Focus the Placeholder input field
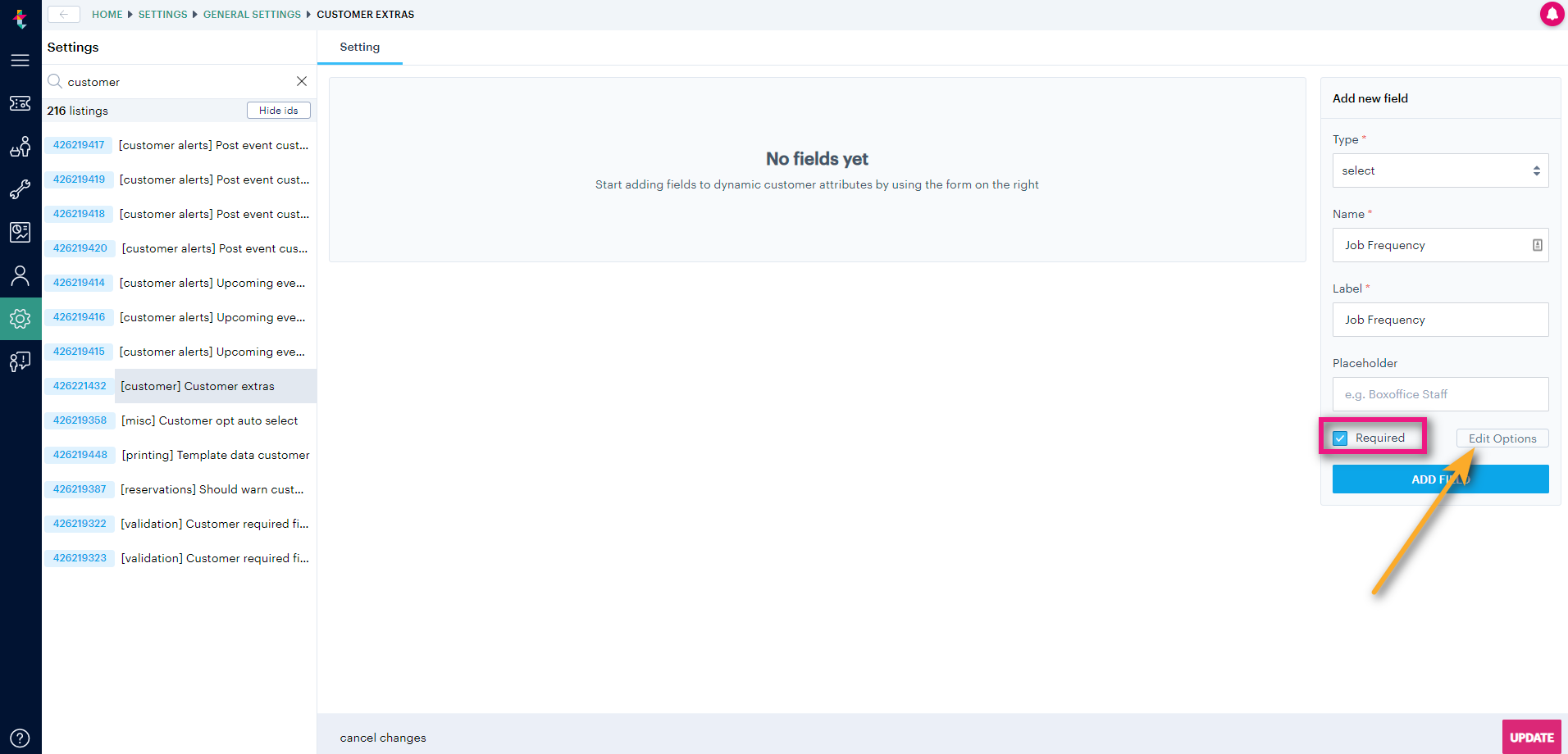Viewport: 1568px width, 754px height. coord(1440,394)
